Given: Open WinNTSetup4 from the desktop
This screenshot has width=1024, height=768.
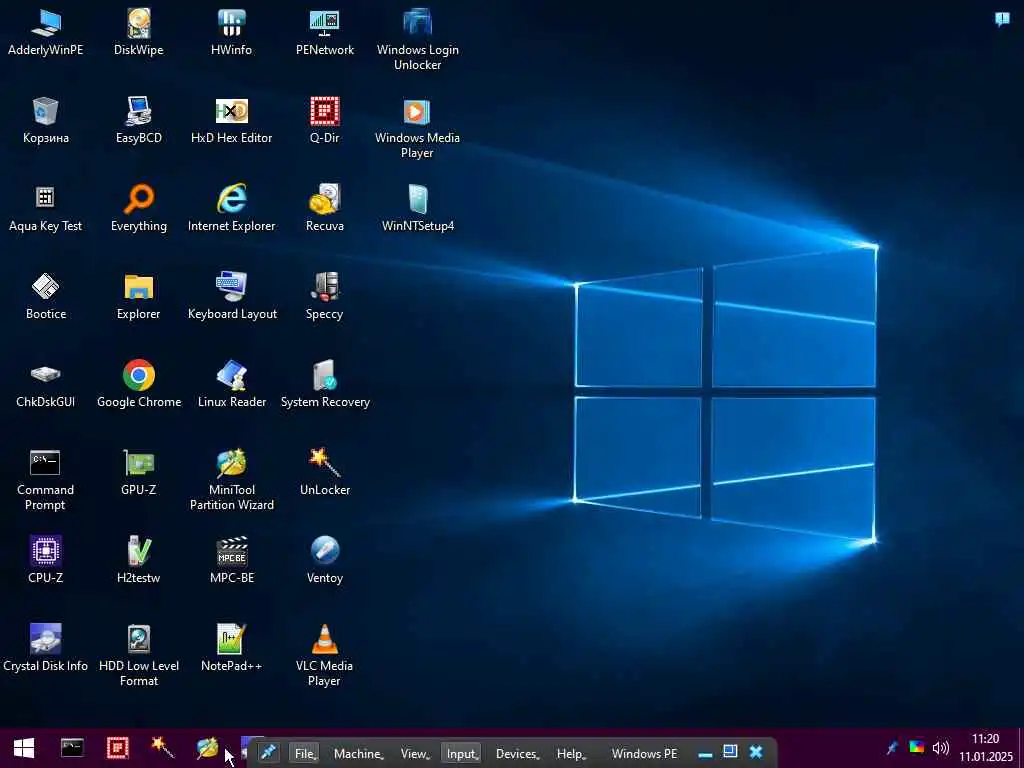Looking at the screenshot, I should pos(417,209).
